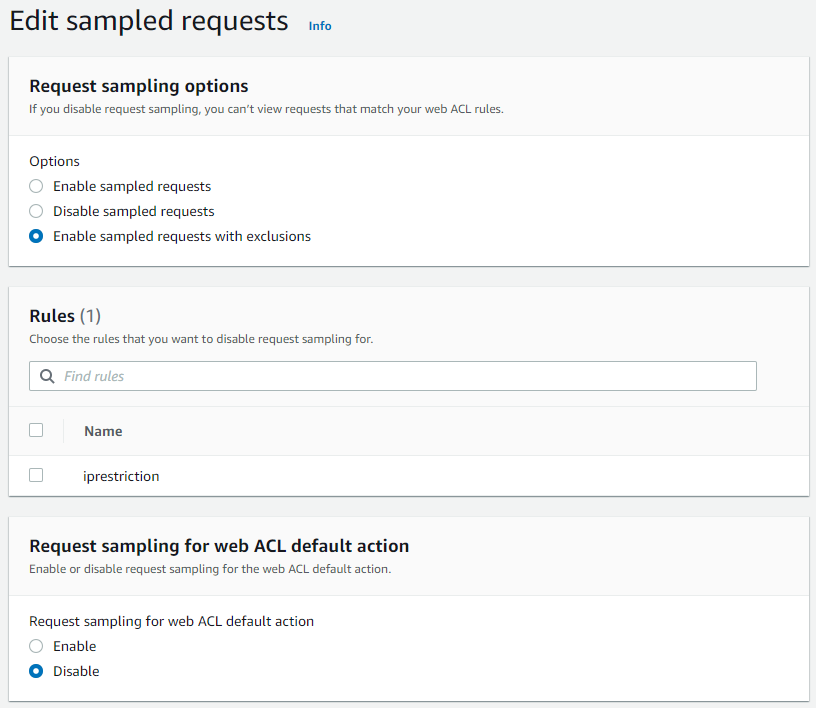Tick the select-all checkbox in rules header

(37, 430)
